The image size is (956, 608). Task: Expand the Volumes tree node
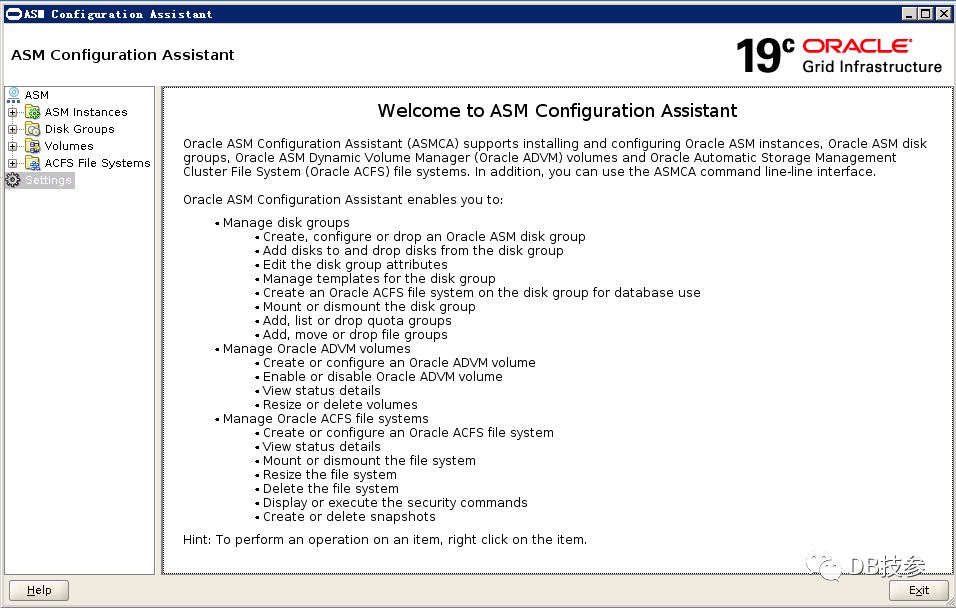(13, 146)
